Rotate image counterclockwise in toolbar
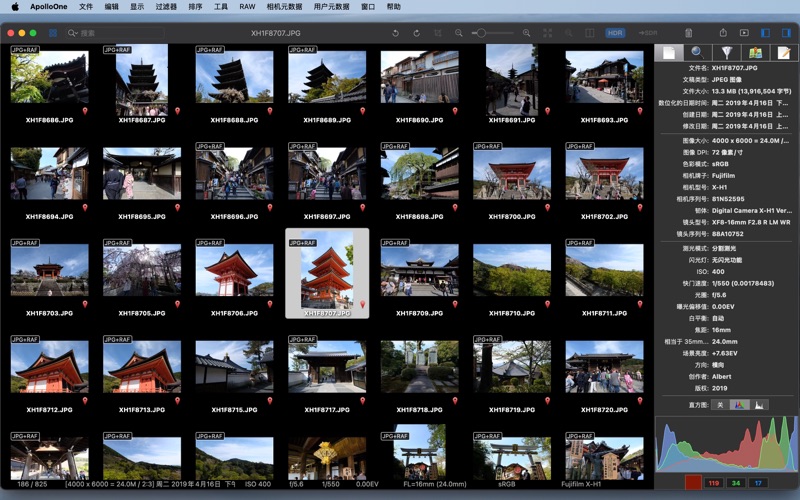Image resolution: width=800 pixels, height=500 pixels. [x=395, y=33]
